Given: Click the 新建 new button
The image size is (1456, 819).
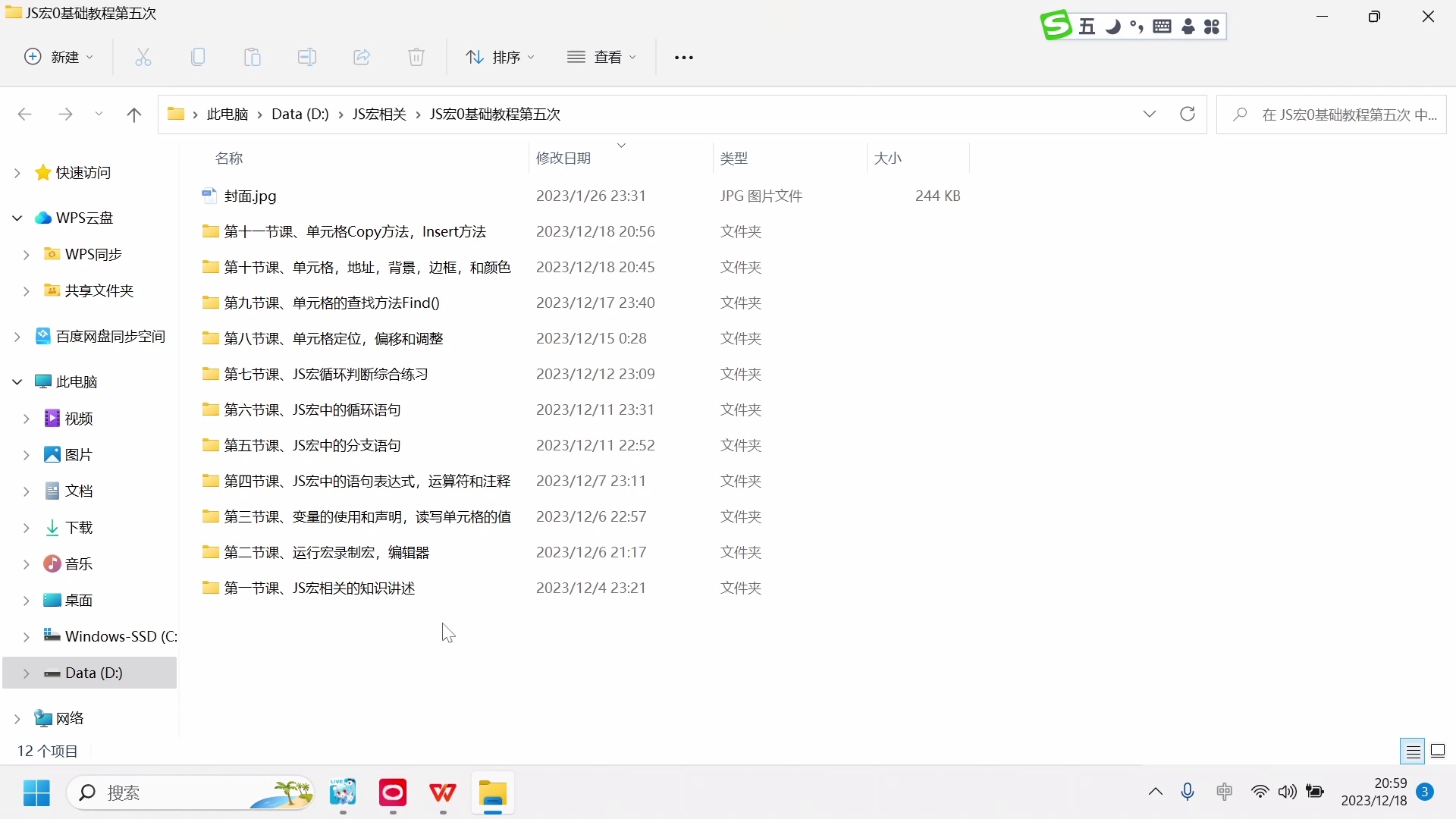Looking at the screenshot, I should [x=59, y=57].
